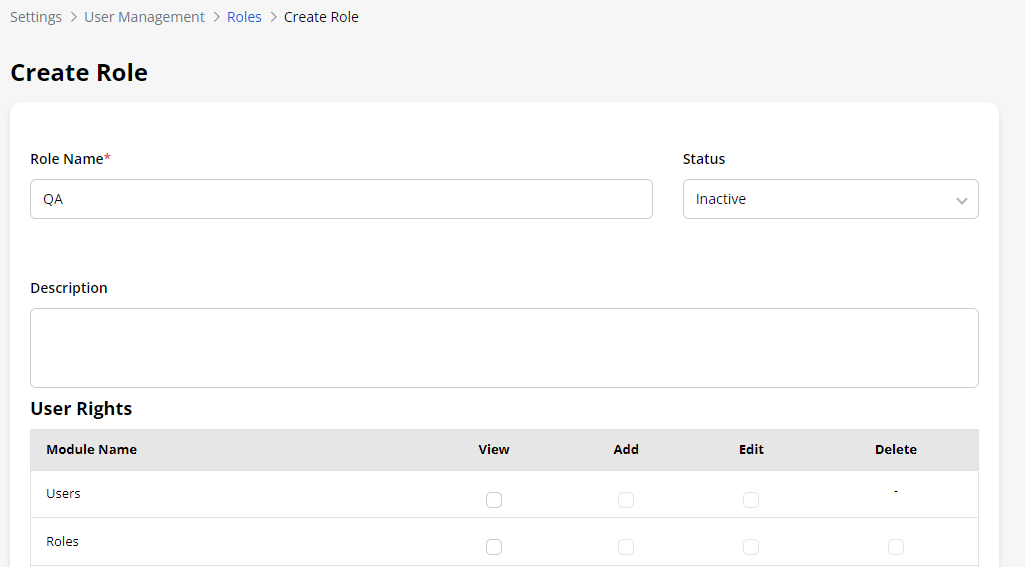Navigate back to Roles breadcrumb link
This screenshot has width=1025, height=567.
pyautogui.click(x=244, y=17)
